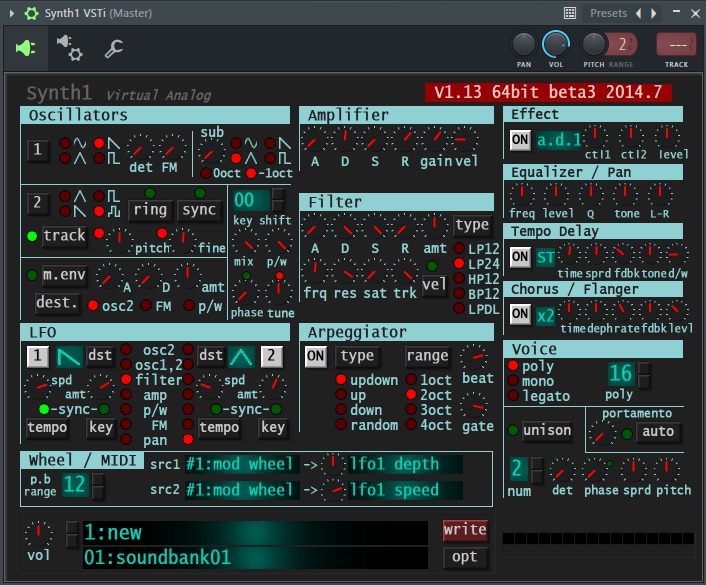Click the TRACK selector box
706x585 pixels.
pyautogui.click(x=676, y=45)
